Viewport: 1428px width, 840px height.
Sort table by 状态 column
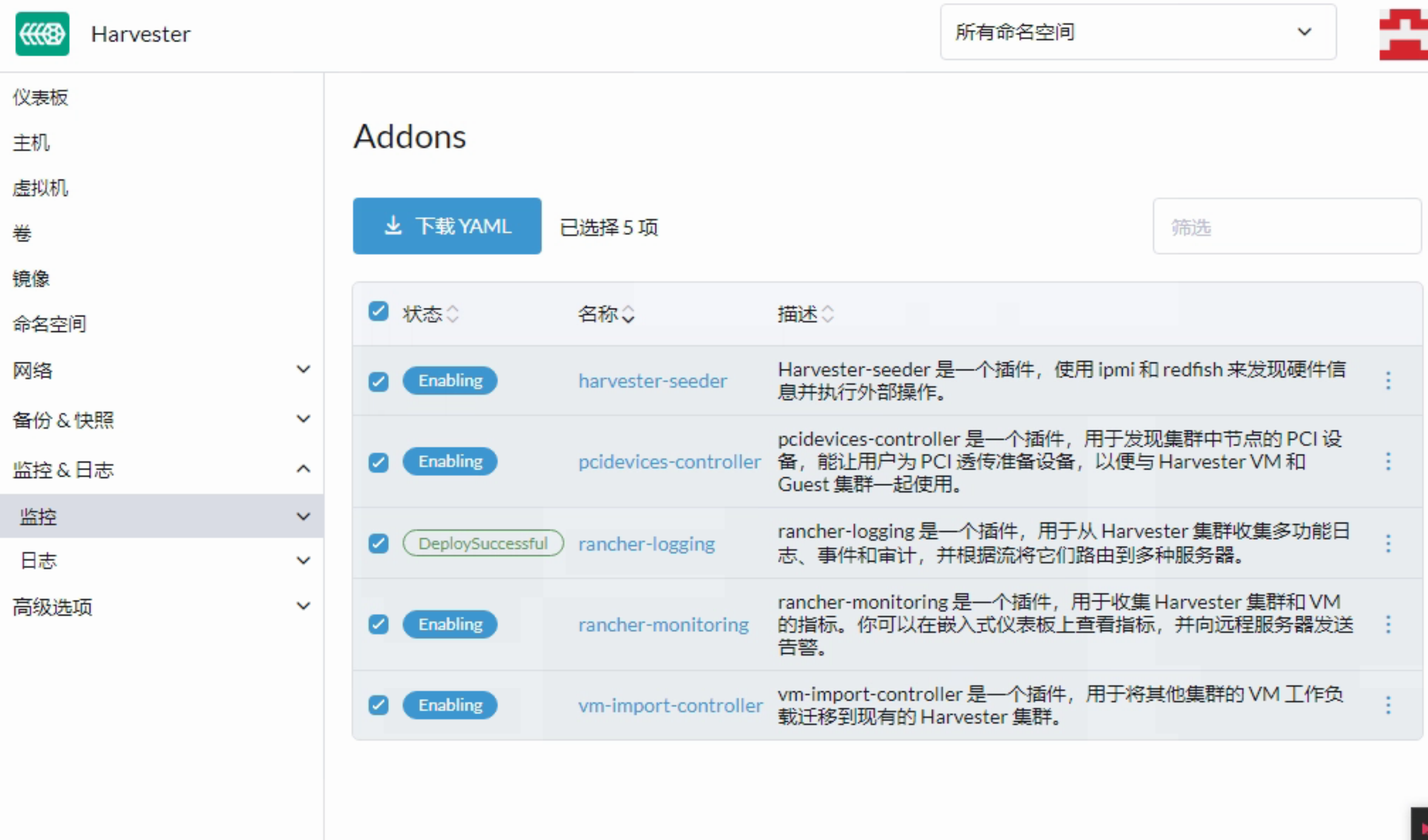[x=431, y=314]
